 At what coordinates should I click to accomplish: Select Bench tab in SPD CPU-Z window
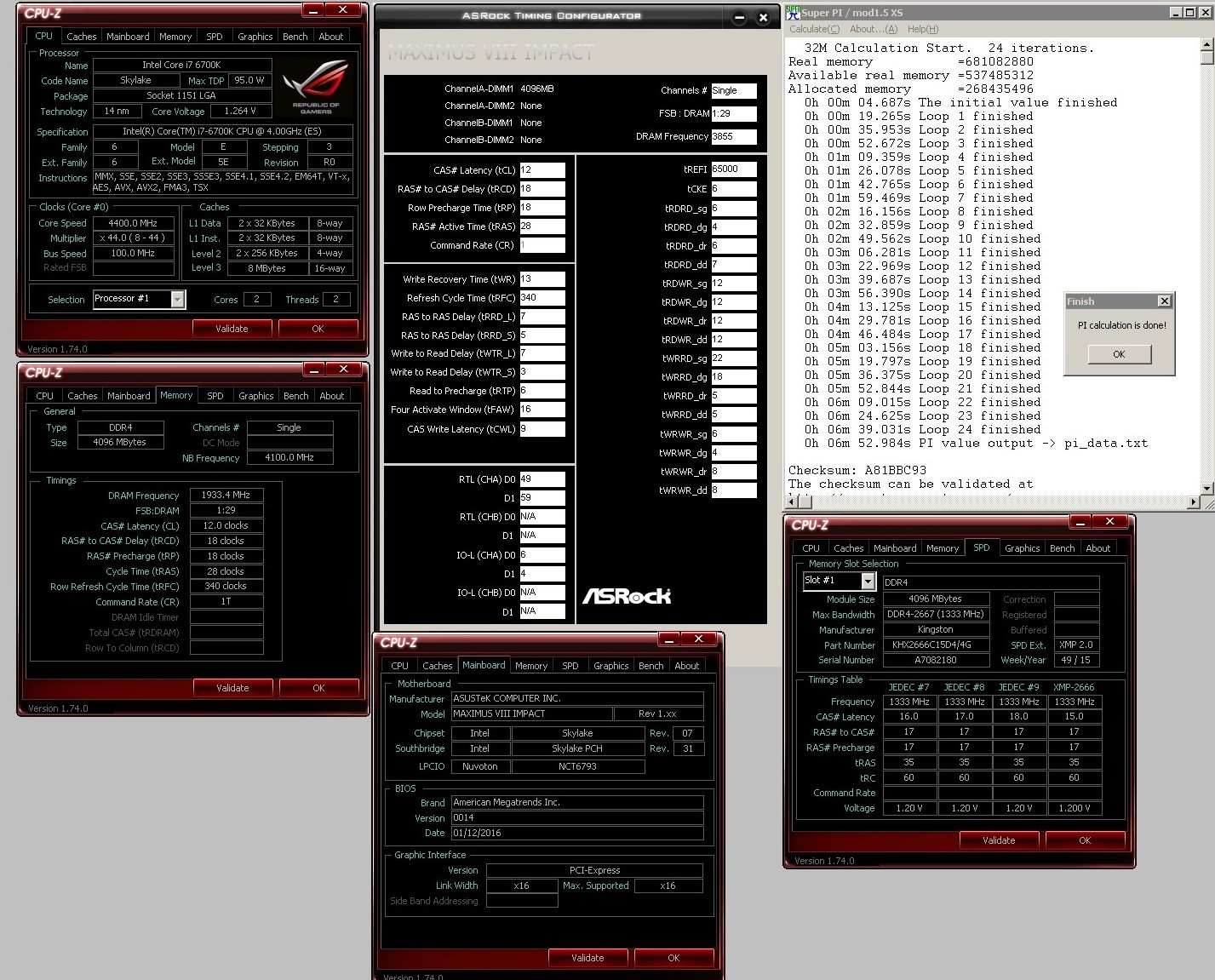[x=1063, y=548]
